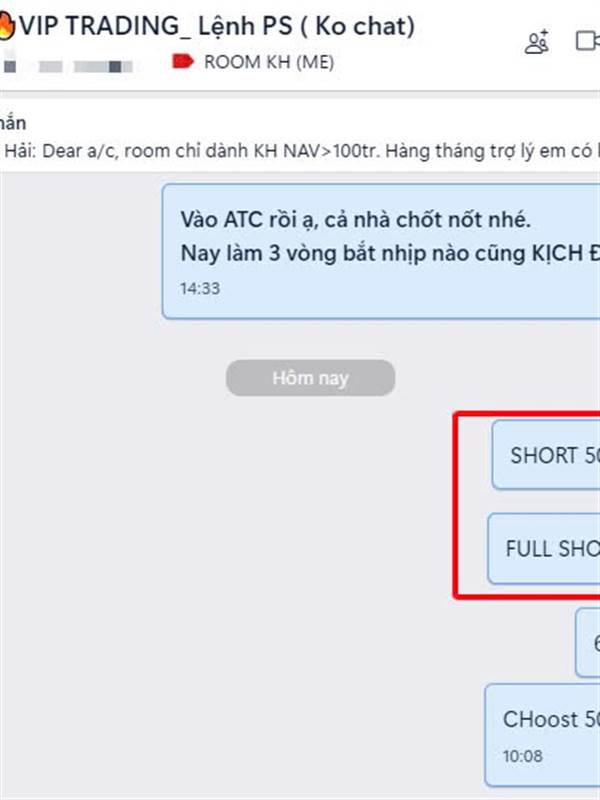Click the red tag label icon

pyautogui.click(x=183, y=62)
